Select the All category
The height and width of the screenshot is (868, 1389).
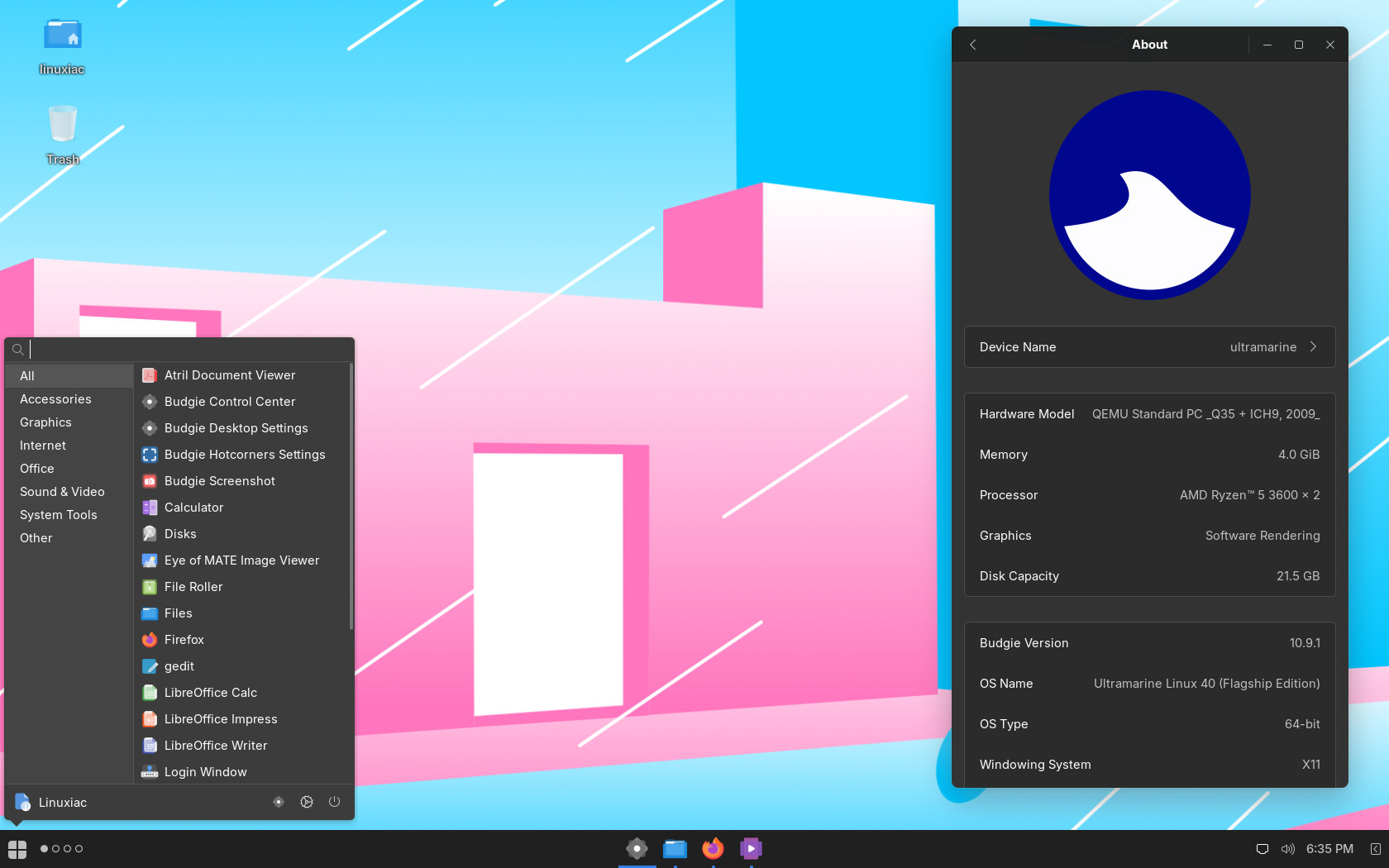pyautogui.click(x=69, y=376)
